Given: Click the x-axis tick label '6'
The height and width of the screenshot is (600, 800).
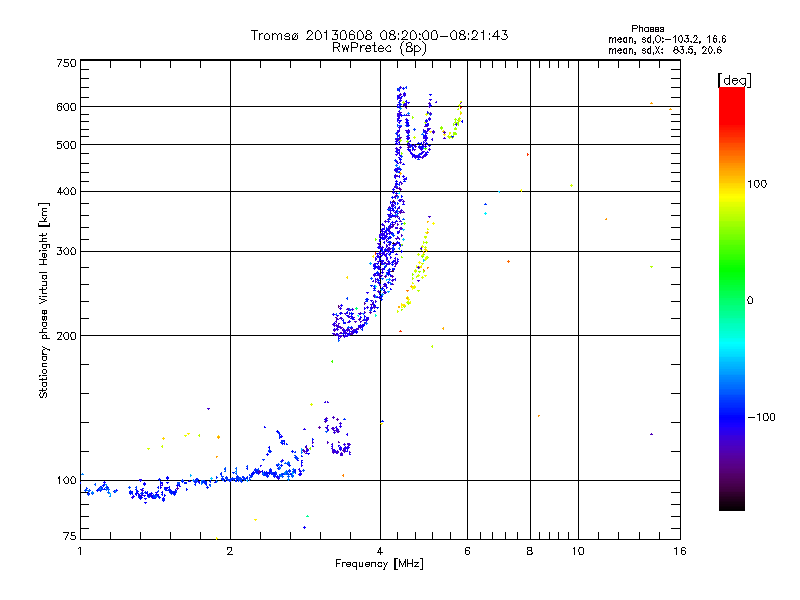Looking at the screenshot, I should 467,551.
